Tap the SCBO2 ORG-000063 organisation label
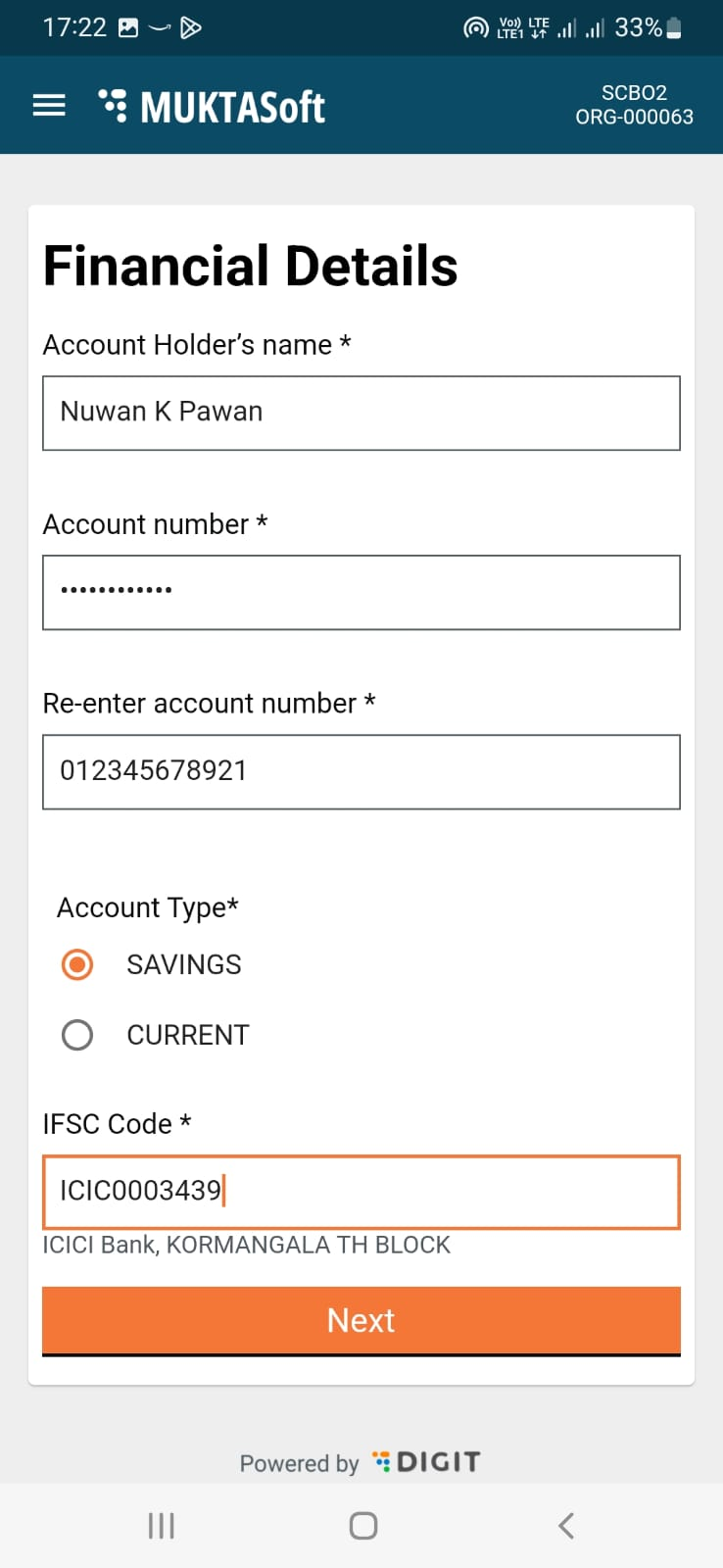The height and width of the screenshot is (1568, 723). (634, 105)
